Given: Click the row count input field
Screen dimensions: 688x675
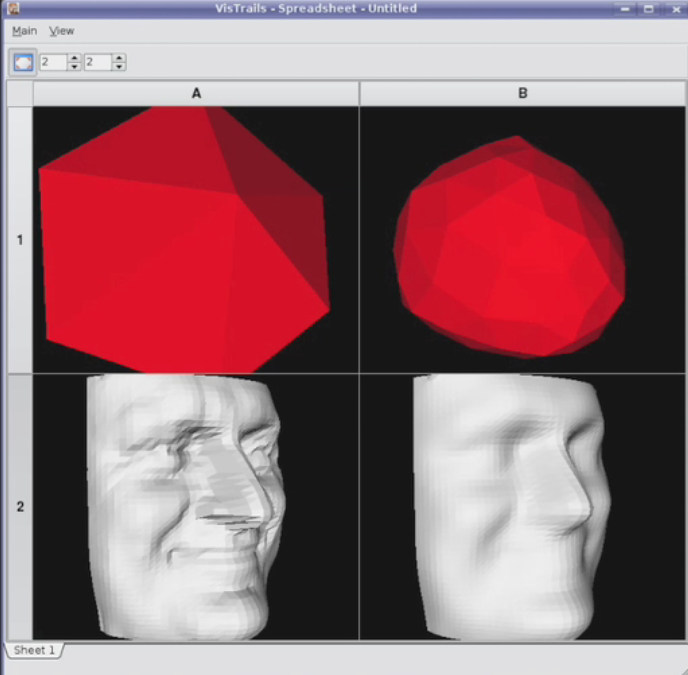Looking at the screenshot, I should point(53,62).
